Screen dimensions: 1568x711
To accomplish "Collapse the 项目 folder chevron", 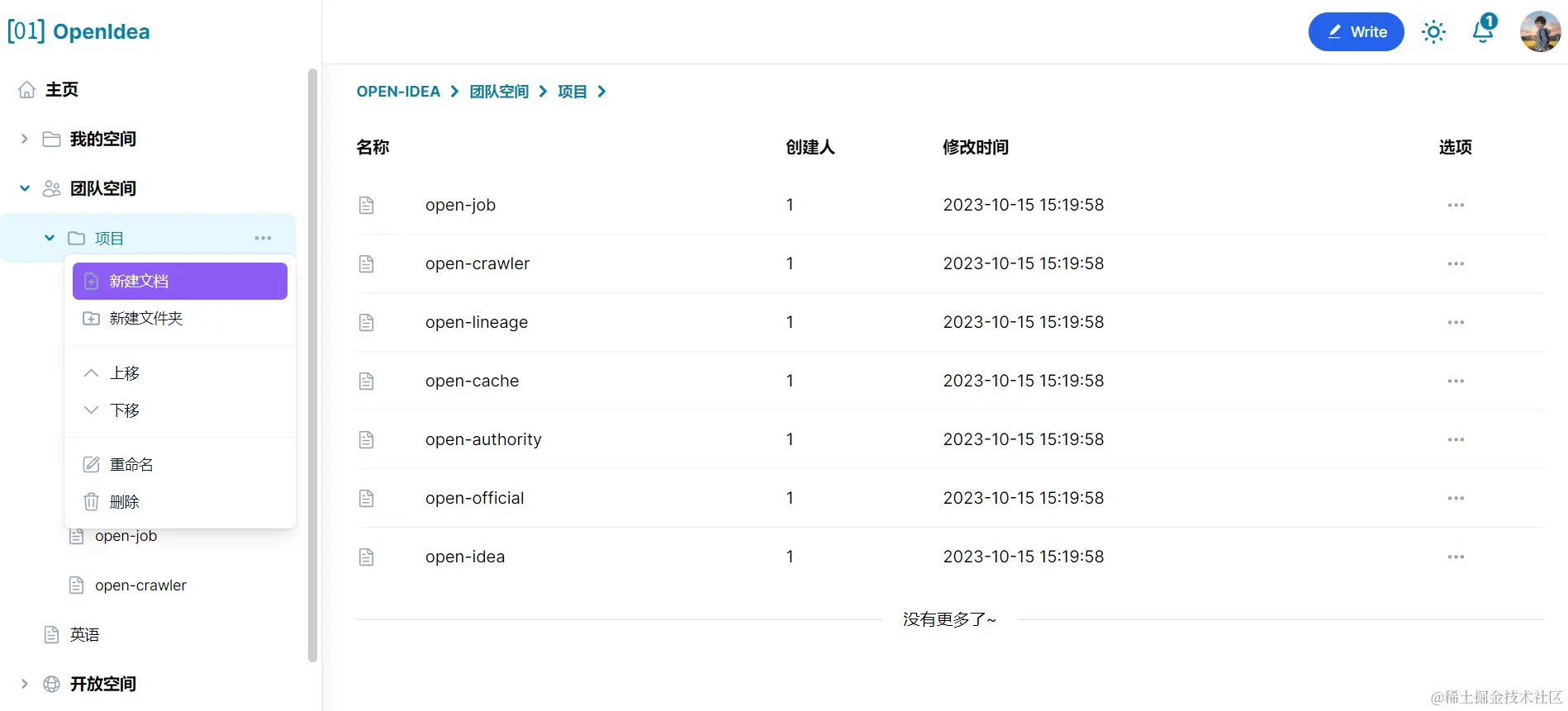I will (x=50, y=238).
